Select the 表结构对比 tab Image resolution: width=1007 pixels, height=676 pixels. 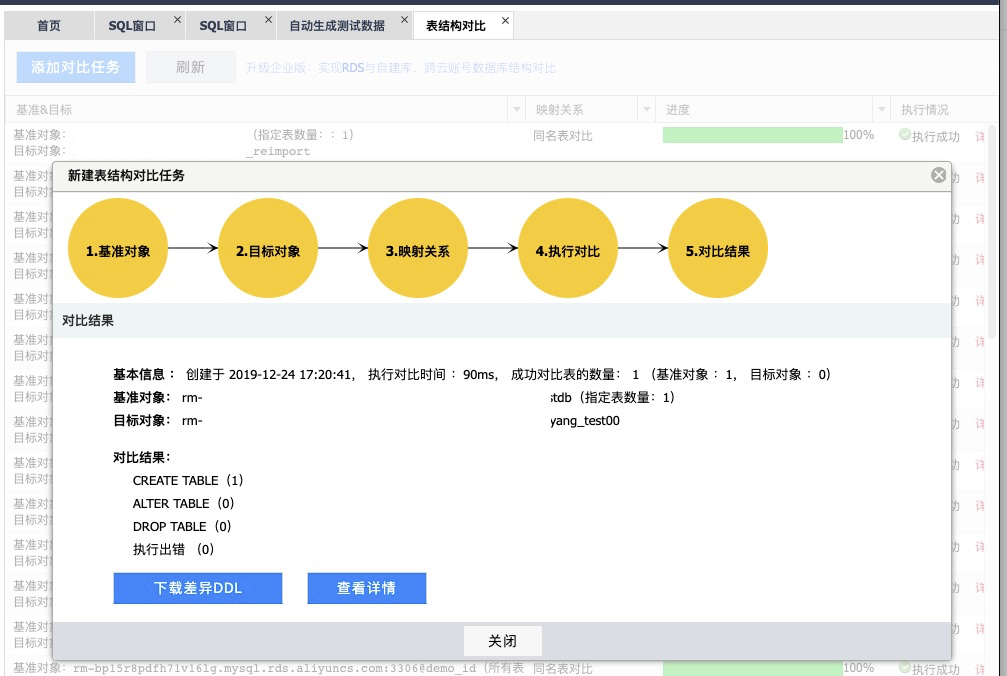[455, 26]
